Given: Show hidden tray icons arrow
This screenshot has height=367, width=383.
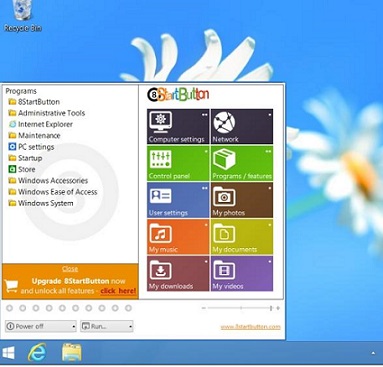Looking at the screenshot, I should coord(373,353).
